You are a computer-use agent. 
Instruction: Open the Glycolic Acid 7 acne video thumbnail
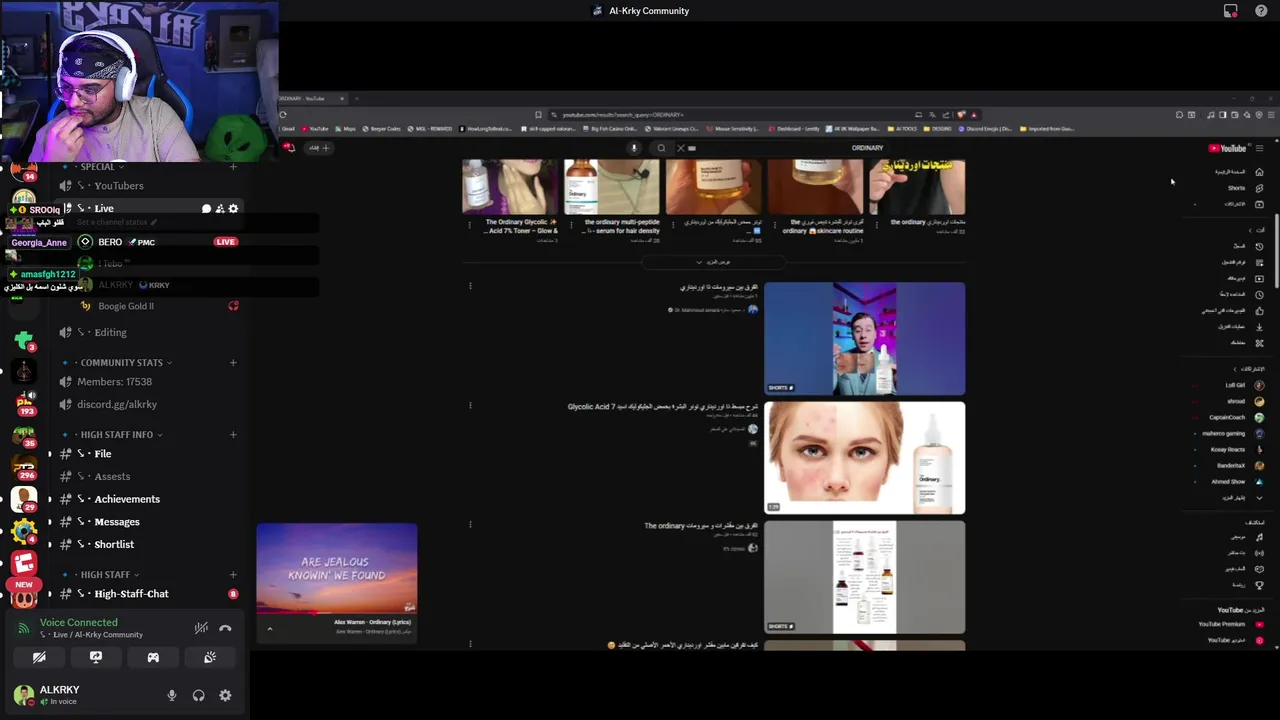(x=865, y=458)
